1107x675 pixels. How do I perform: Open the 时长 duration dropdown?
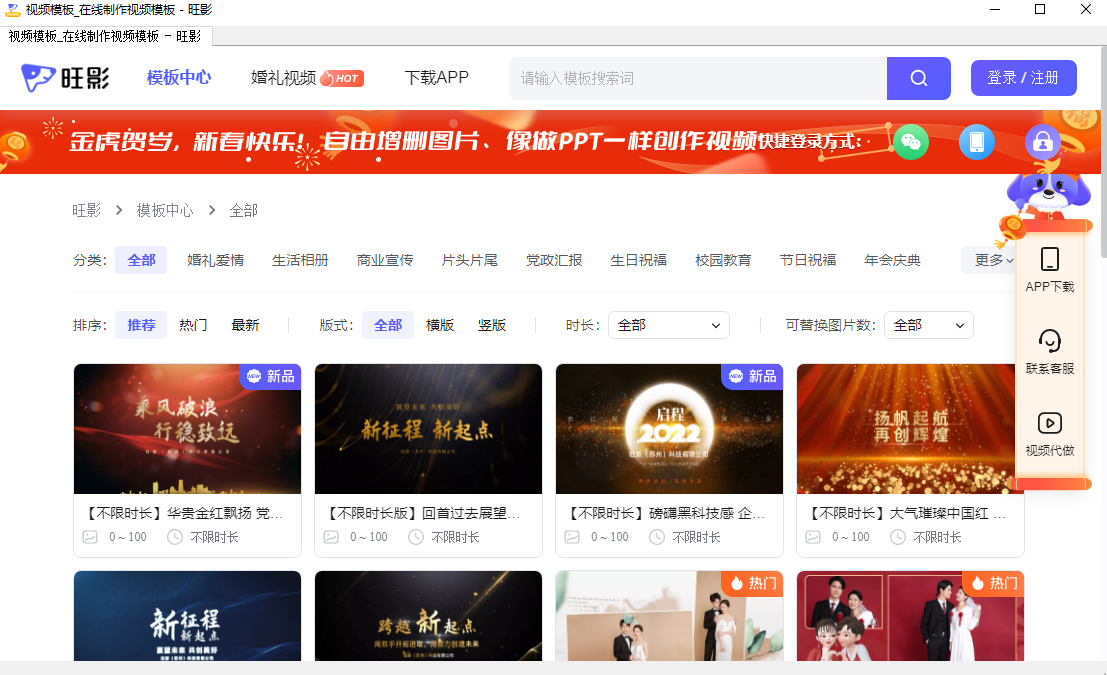pyautogui.click(x=668, y=324)
